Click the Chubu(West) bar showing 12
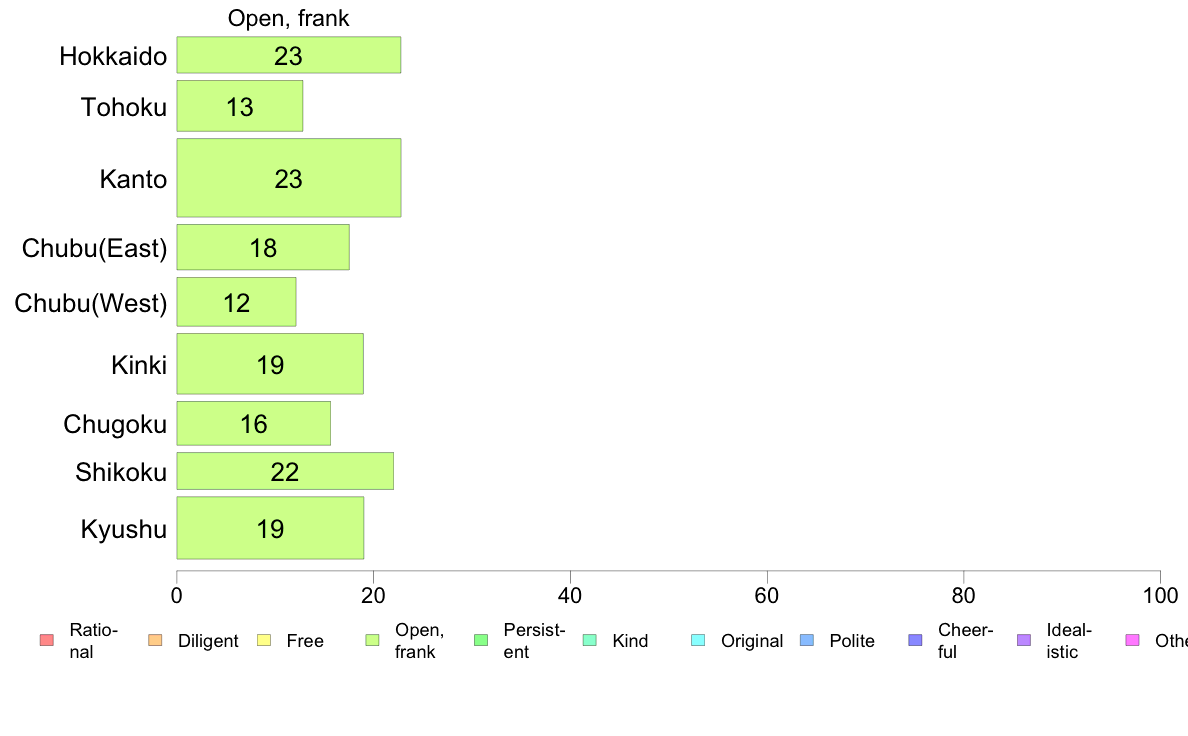 point(236,302)
